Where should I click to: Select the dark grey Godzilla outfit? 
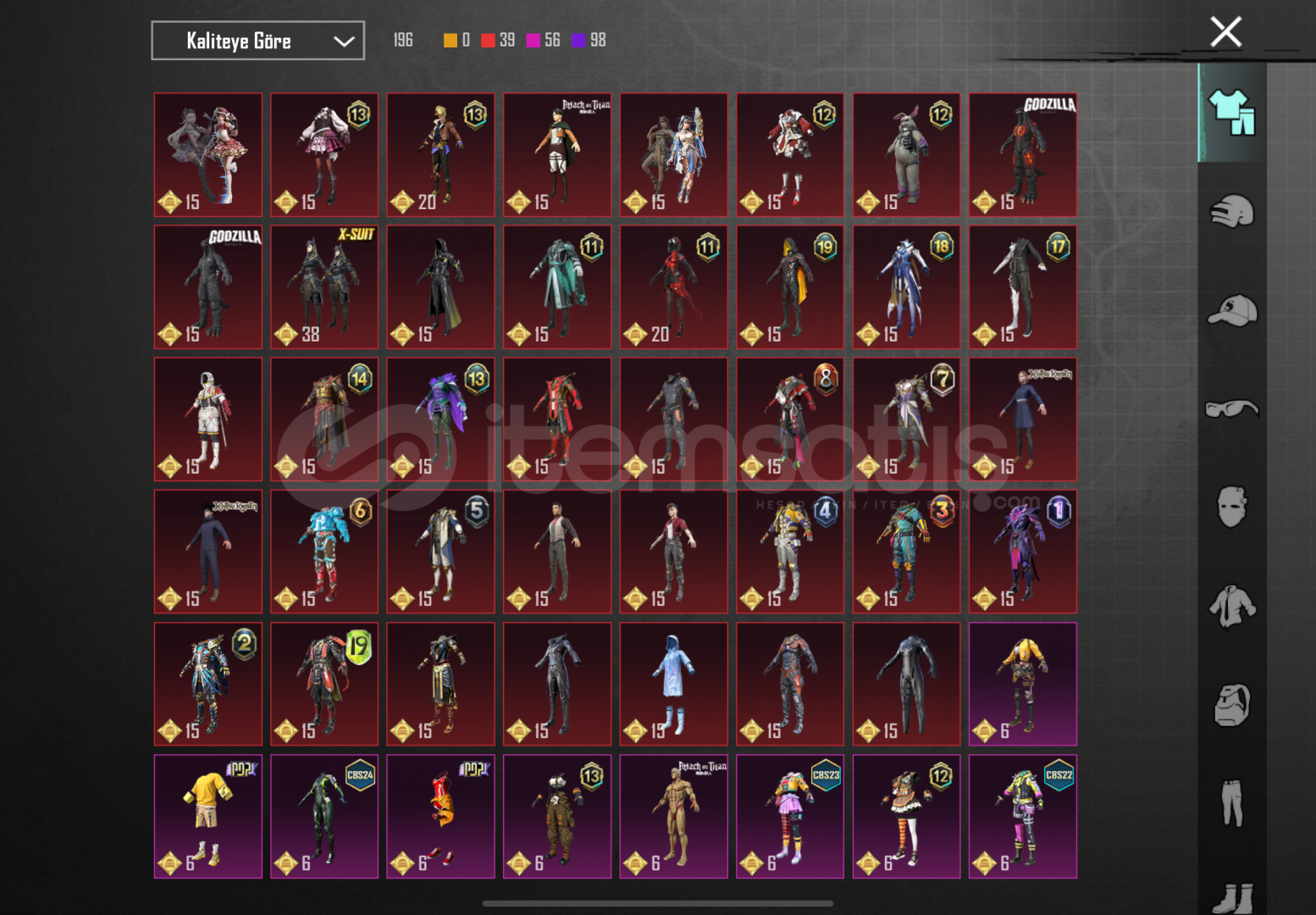coord(208,287)
